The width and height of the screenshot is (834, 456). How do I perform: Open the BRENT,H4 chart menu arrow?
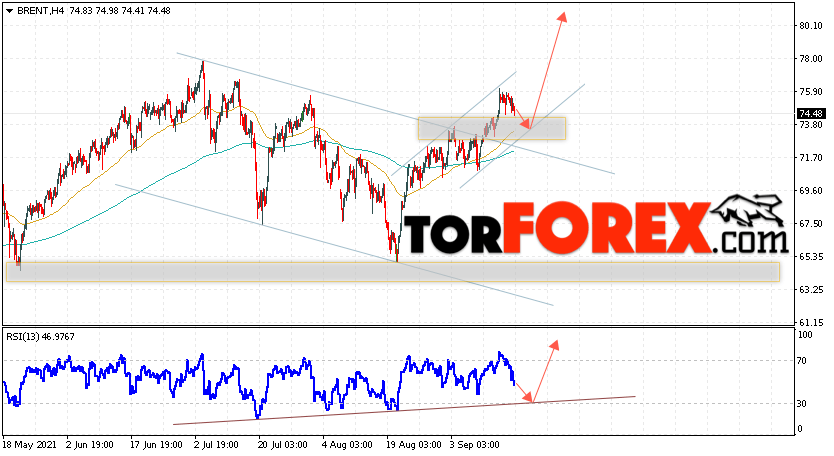pyautogui.click(x=10, y=11)
